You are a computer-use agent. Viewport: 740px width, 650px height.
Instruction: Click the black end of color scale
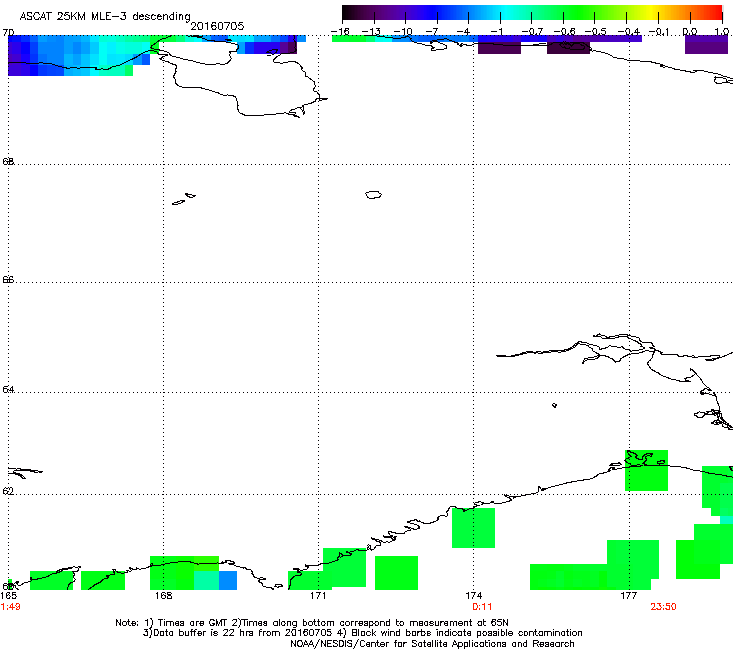click(x=348, y=13)
